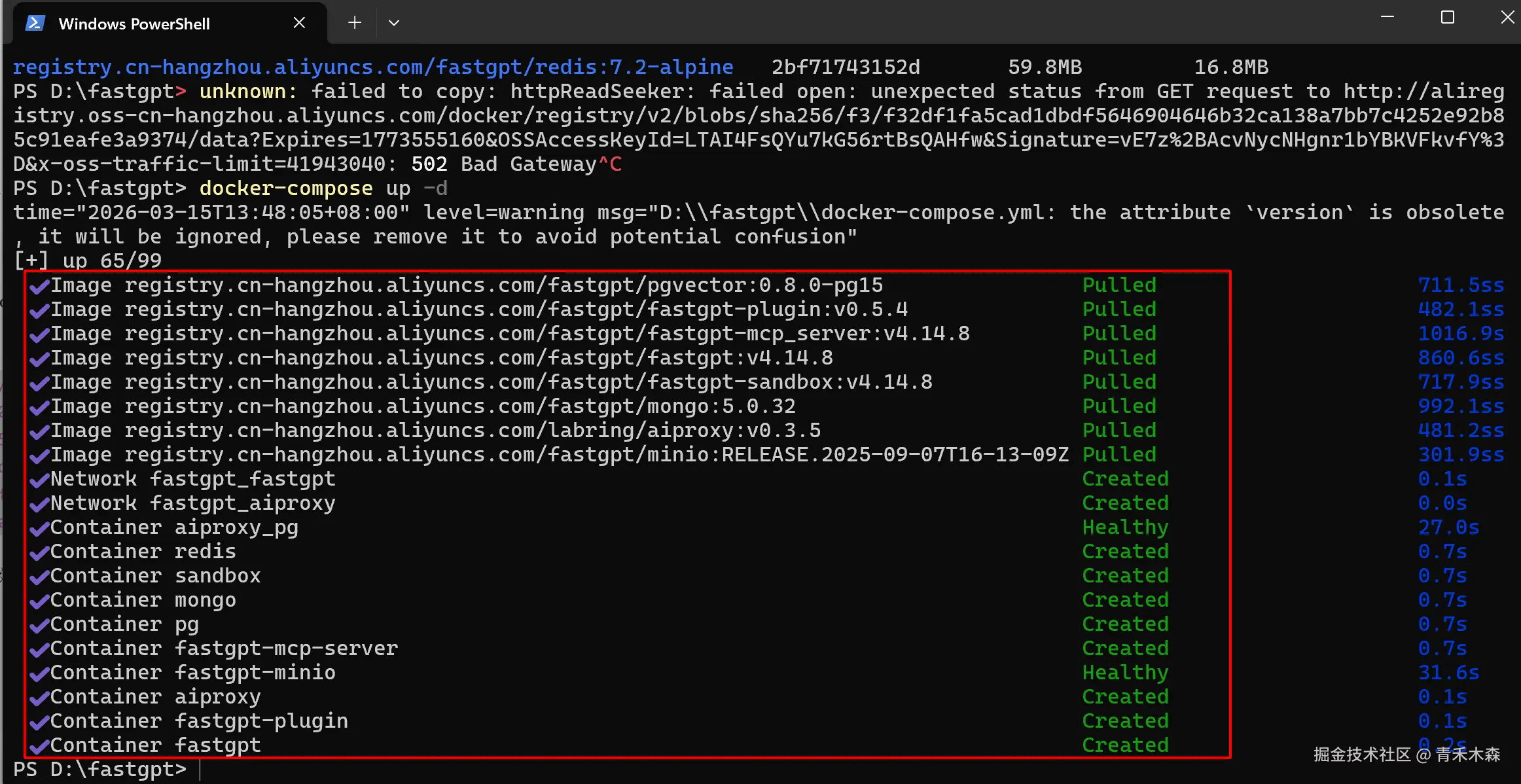
Task: Click the Healthy status of aiproxy_pg
Action: 1124,527
